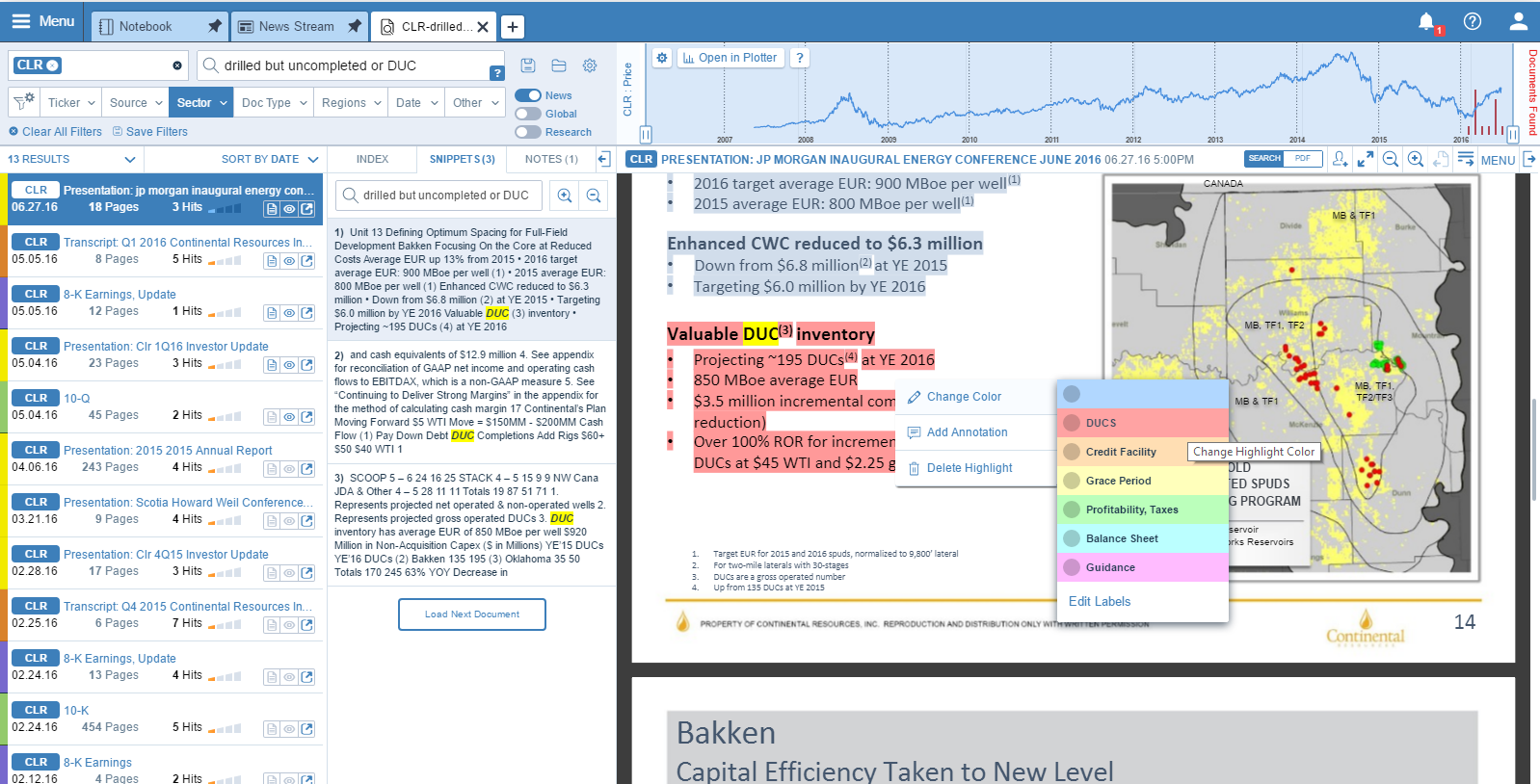This screenshot has width=1540, height=784.
Task: Expand the Date filter dropdown
Action: 417,102
